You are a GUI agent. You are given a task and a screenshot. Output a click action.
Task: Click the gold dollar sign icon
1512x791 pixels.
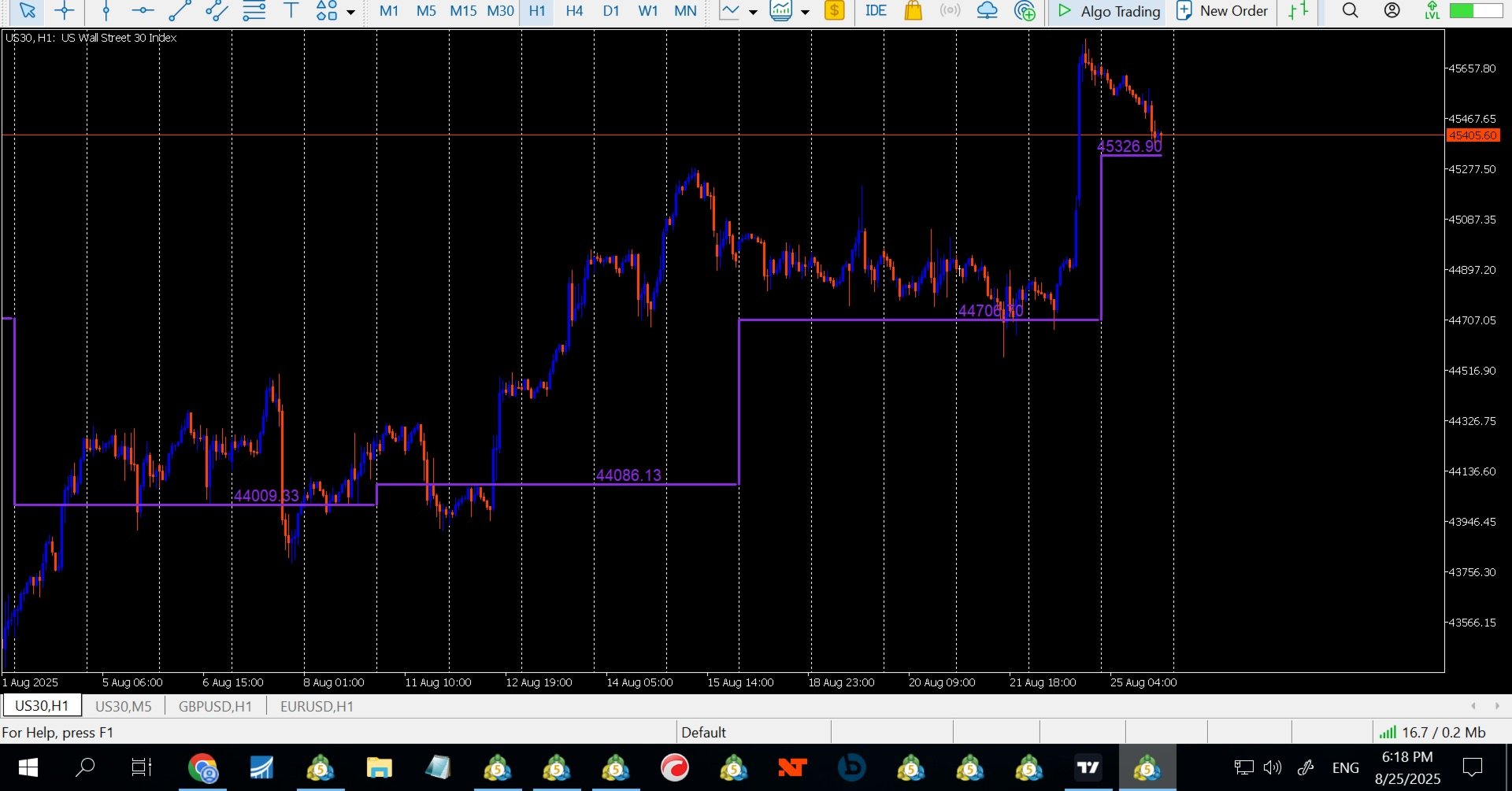pyautogui.click(x=834, y=11)
